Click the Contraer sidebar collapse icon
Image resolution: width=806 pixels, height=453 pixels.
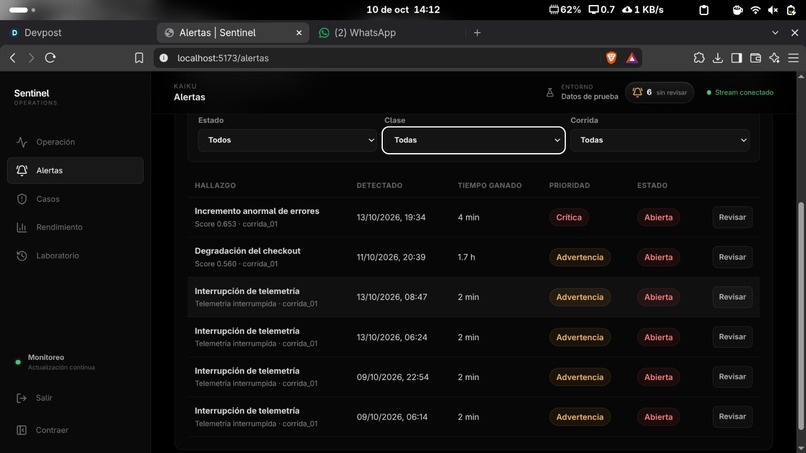coord(22,430)
